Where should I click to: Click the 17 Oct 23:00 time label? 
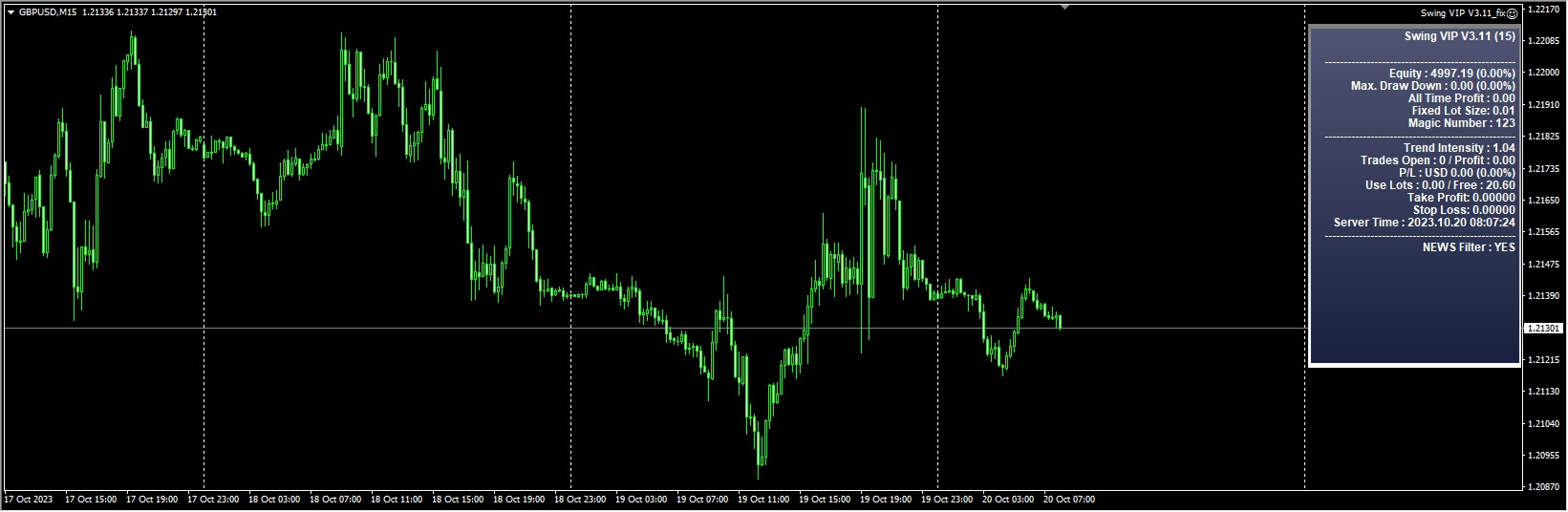point(213,500)
